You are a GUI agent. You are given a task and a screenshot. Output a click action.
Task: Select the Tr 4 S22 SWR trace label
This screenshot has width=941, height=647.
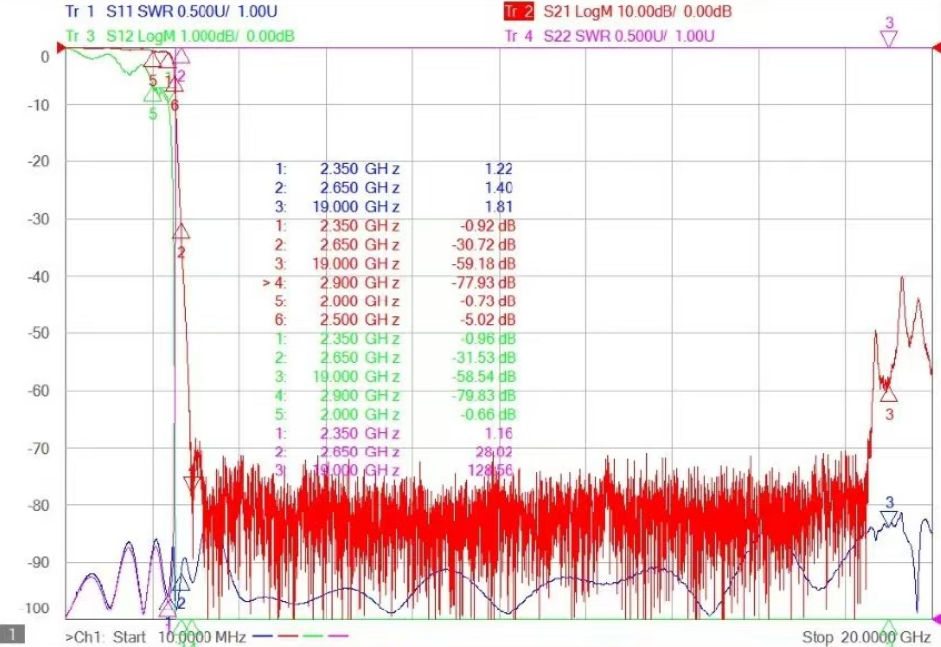[610, 36]
